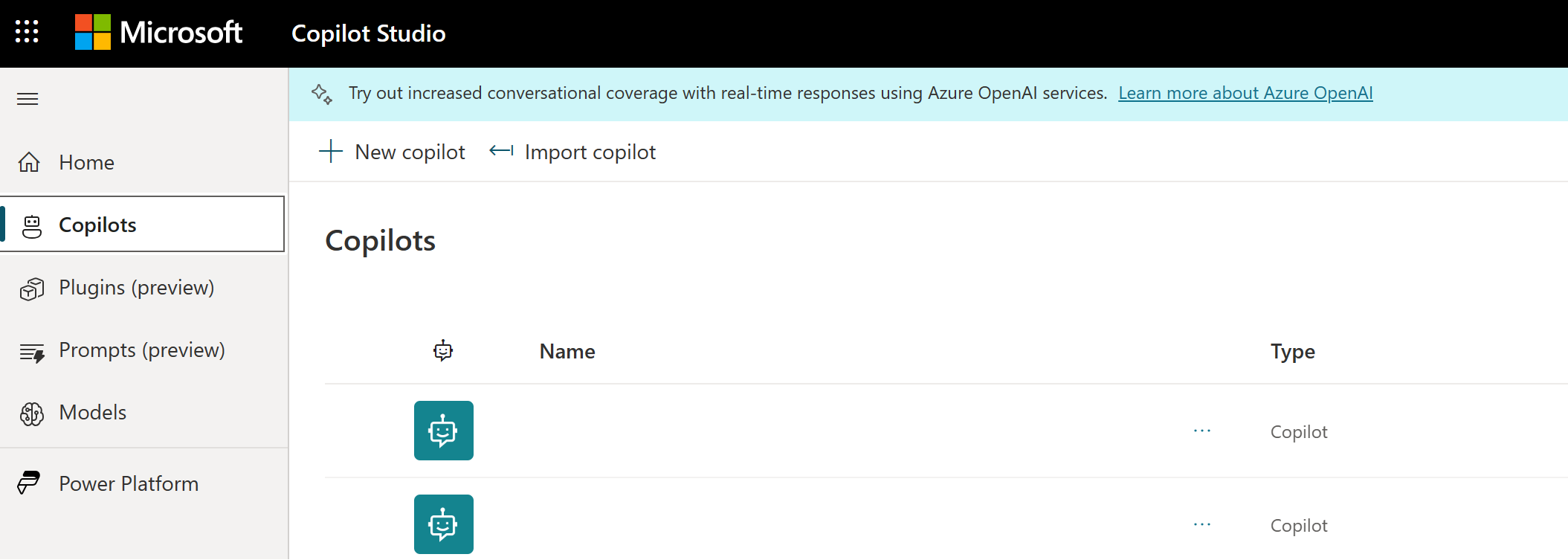Click the Import copilot button
1568x560 pixels.
572,152
